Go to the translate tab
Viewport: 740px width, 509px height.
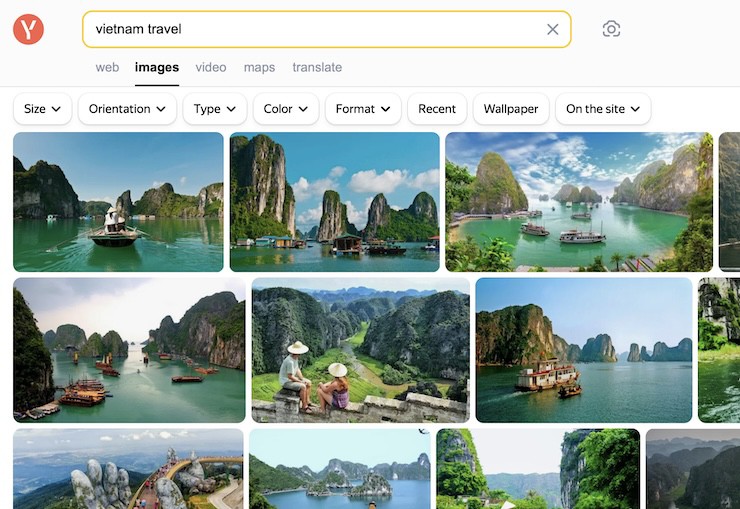pyautogui.click(x=317, y=68)
